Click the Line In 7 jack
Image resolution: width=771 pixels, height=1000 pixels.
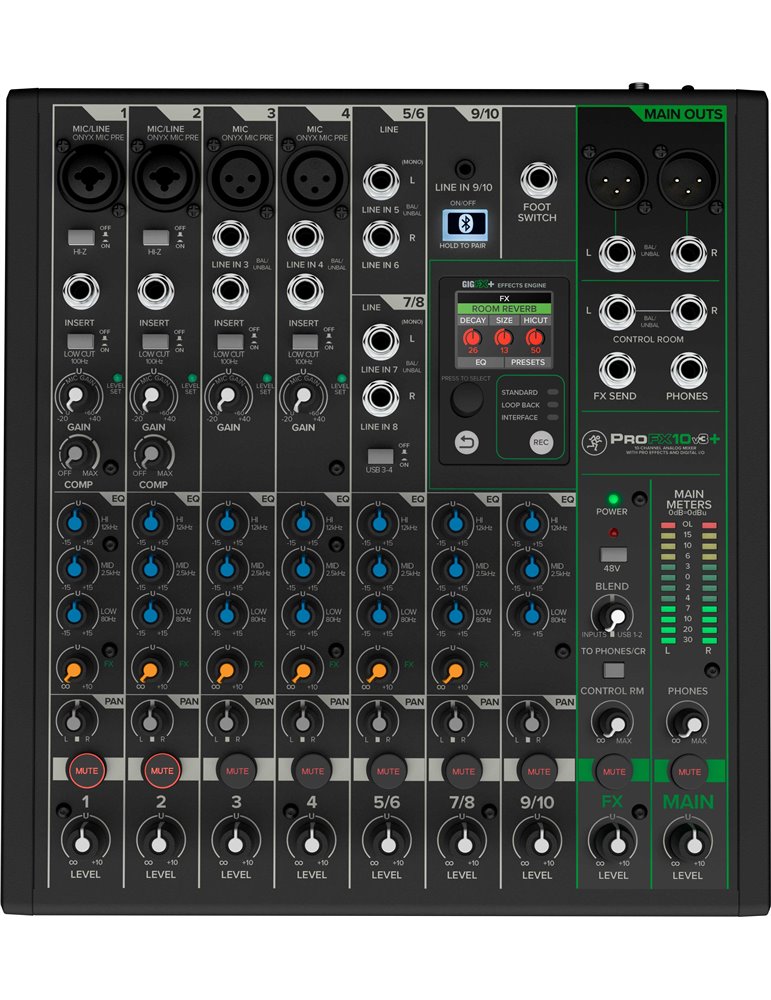pos(381,342)
